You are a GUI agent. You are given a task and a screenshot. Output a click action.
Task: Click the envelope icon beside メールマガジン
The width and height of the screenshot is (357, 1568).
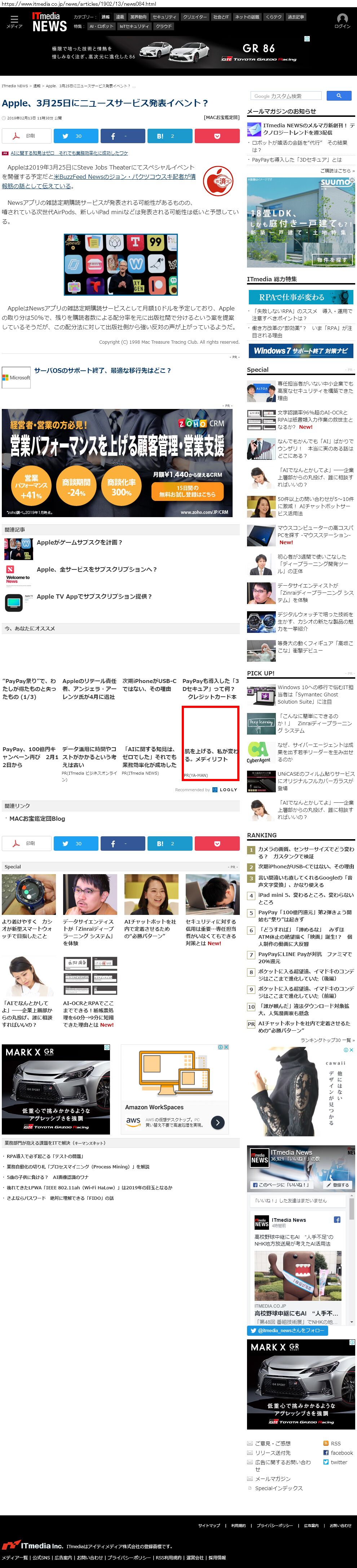pos(250,1479)
